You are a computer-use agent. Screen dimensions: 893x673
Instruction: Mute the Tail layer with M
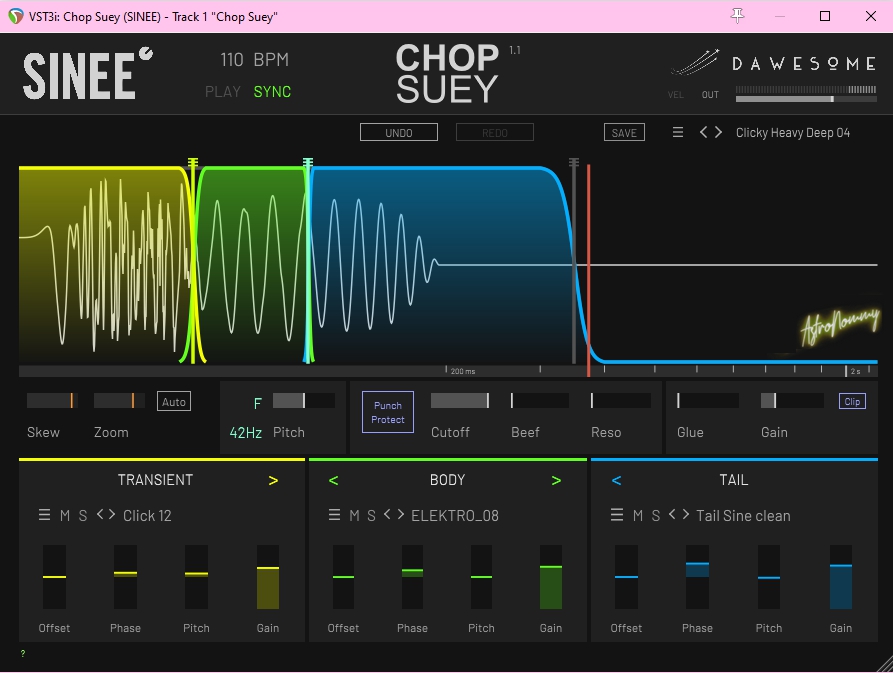click(638, 516)
